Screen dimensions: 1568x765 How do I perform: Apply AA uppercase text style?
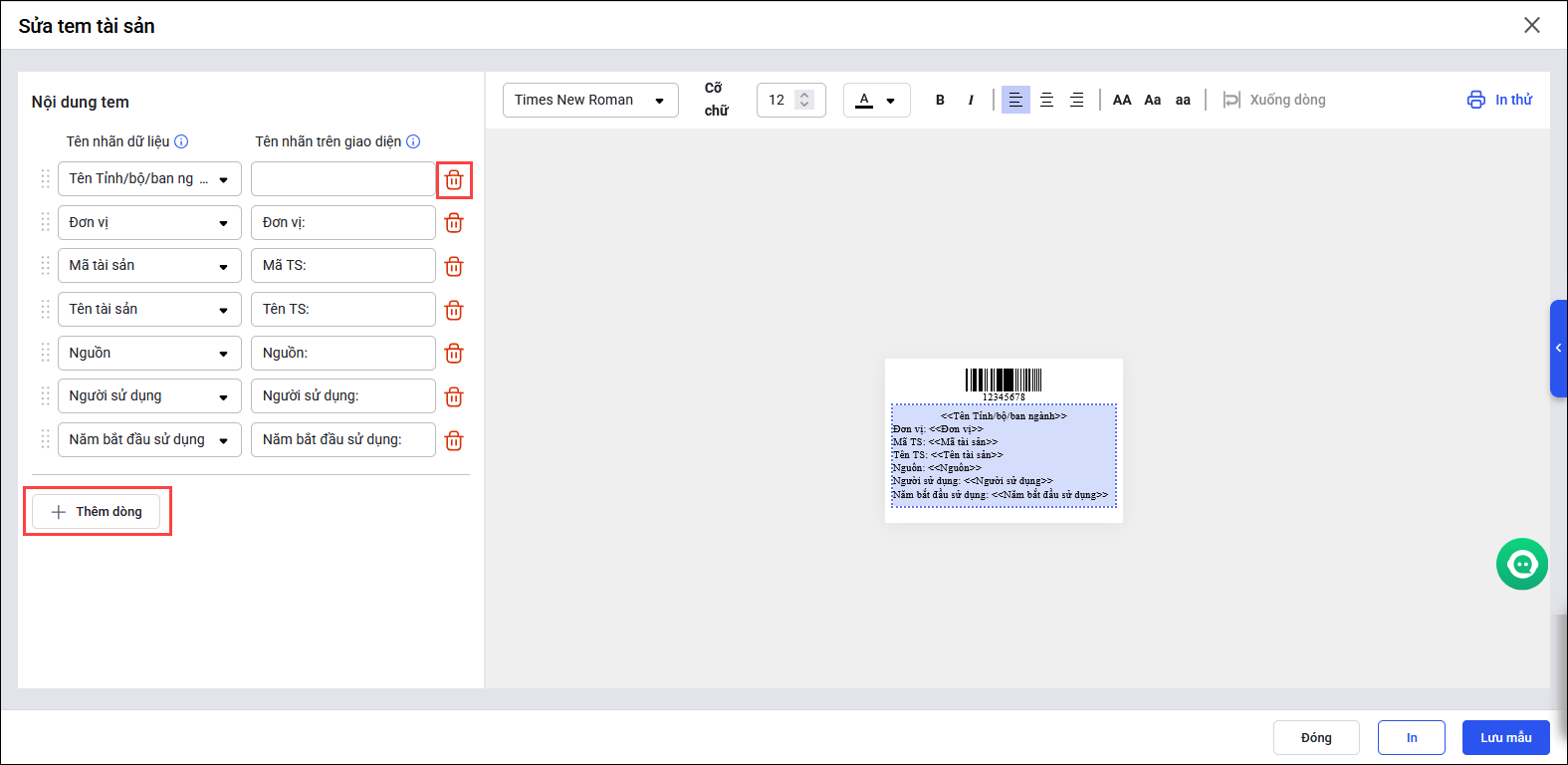1122,100
